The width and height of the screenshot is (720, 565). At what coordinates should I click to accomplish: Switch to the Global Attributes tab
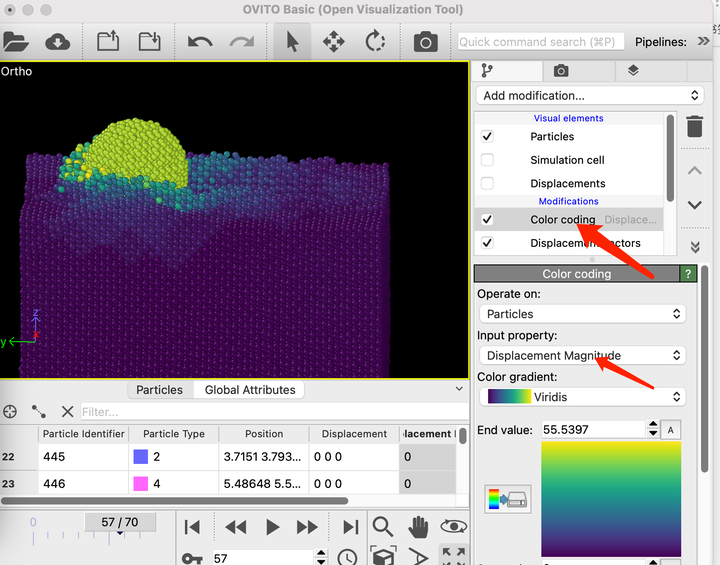pos(250,390)
